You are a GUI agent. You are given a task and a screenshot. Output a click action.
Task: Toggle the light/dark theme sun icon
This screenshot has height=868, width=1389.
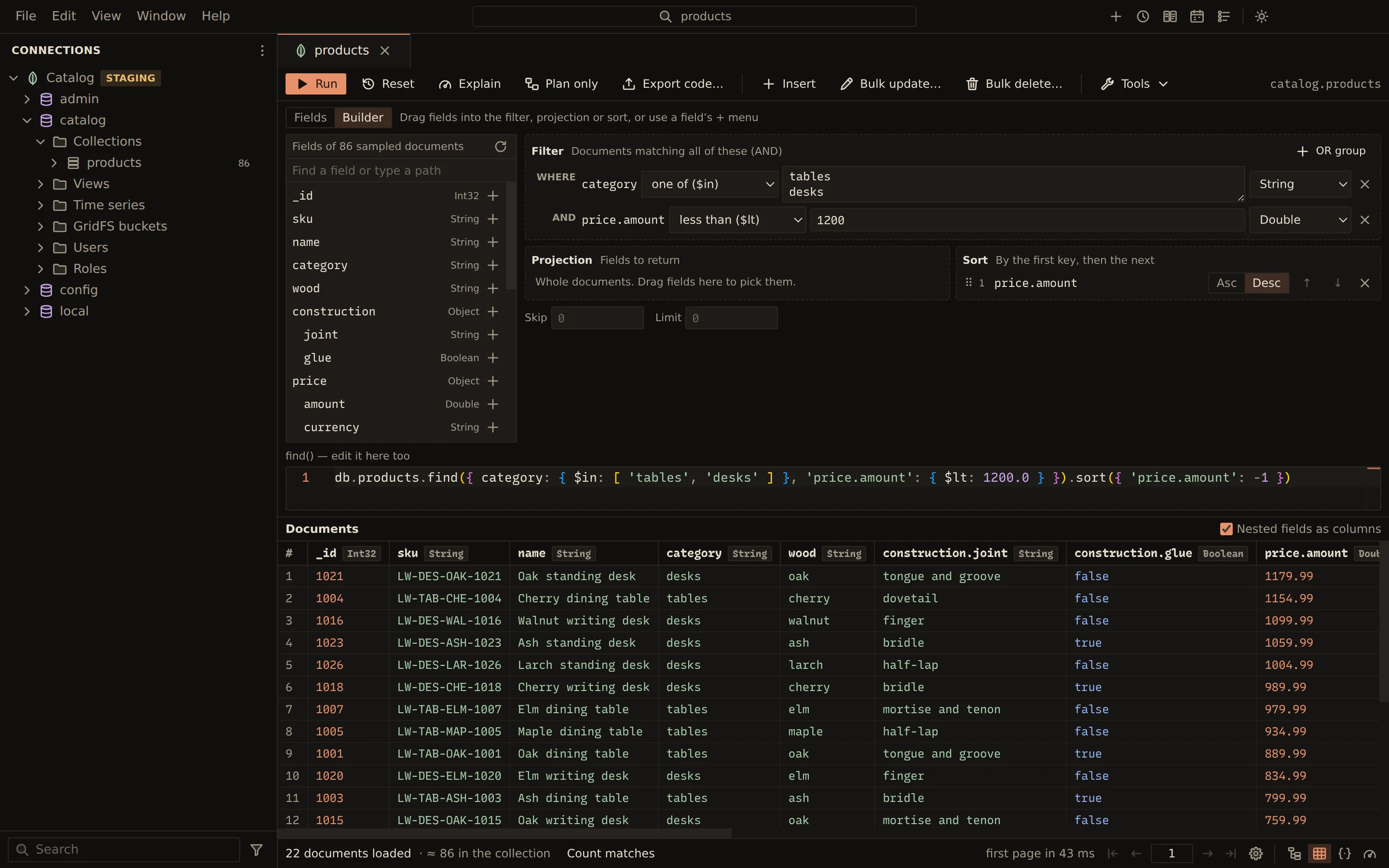point(1261,17)
